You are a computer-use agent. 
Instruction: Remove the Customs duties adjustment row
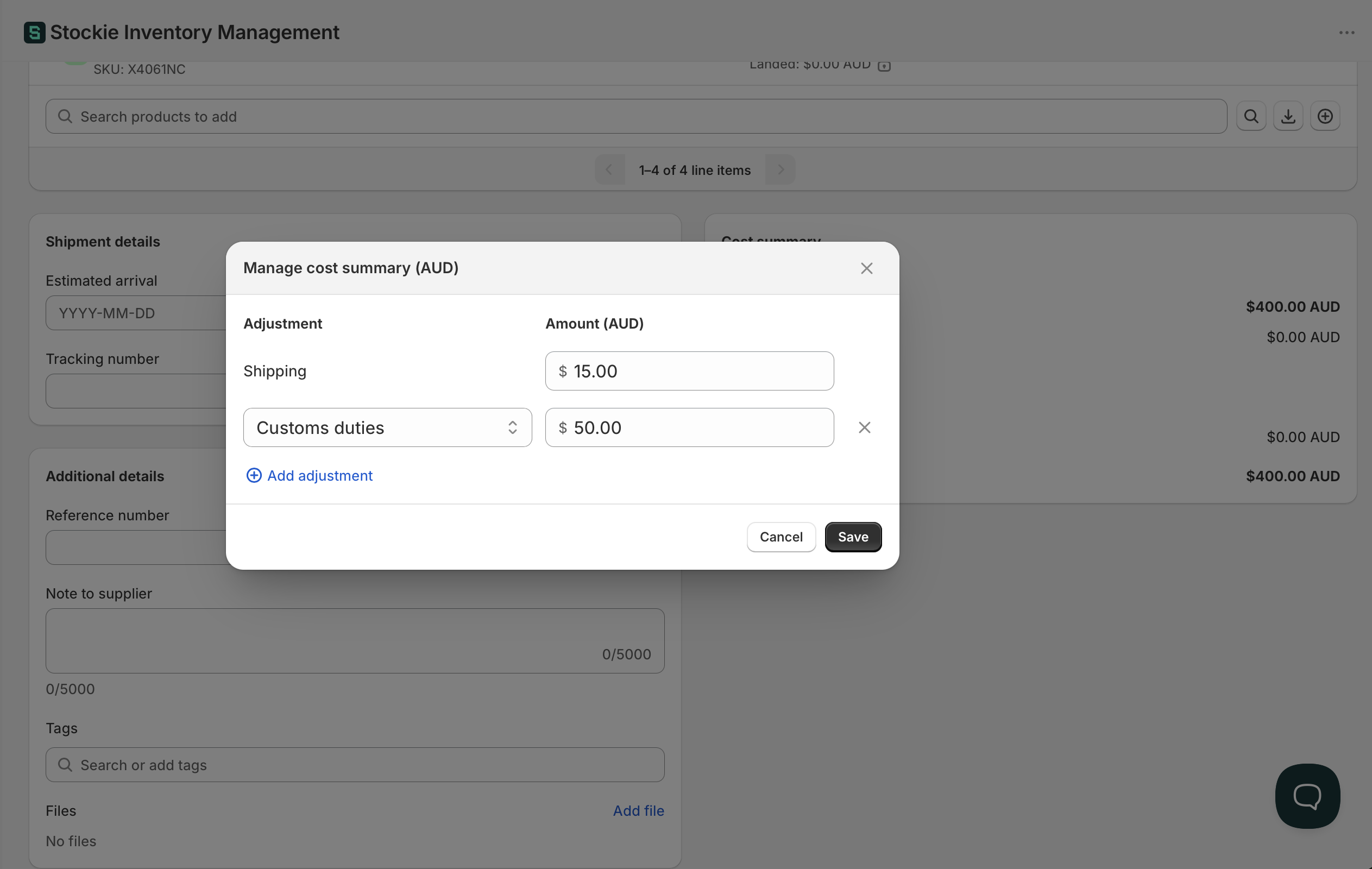click(864, 427)
